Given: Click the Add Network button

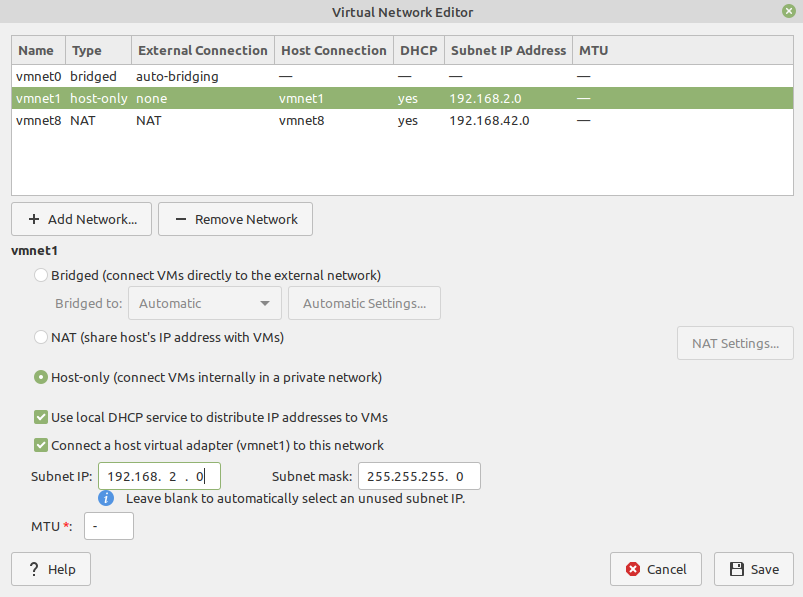Looking at the screenshot, I should pos(81,219).
